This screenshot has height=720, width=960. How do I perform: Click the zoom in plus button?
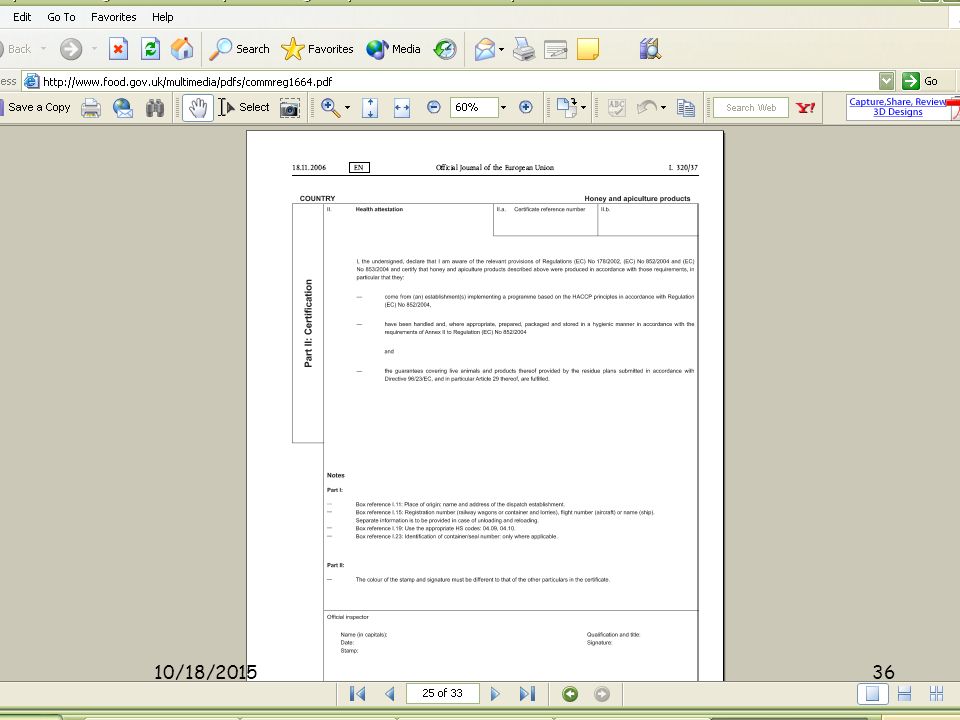pyautogui.click(x=525, y=107)
